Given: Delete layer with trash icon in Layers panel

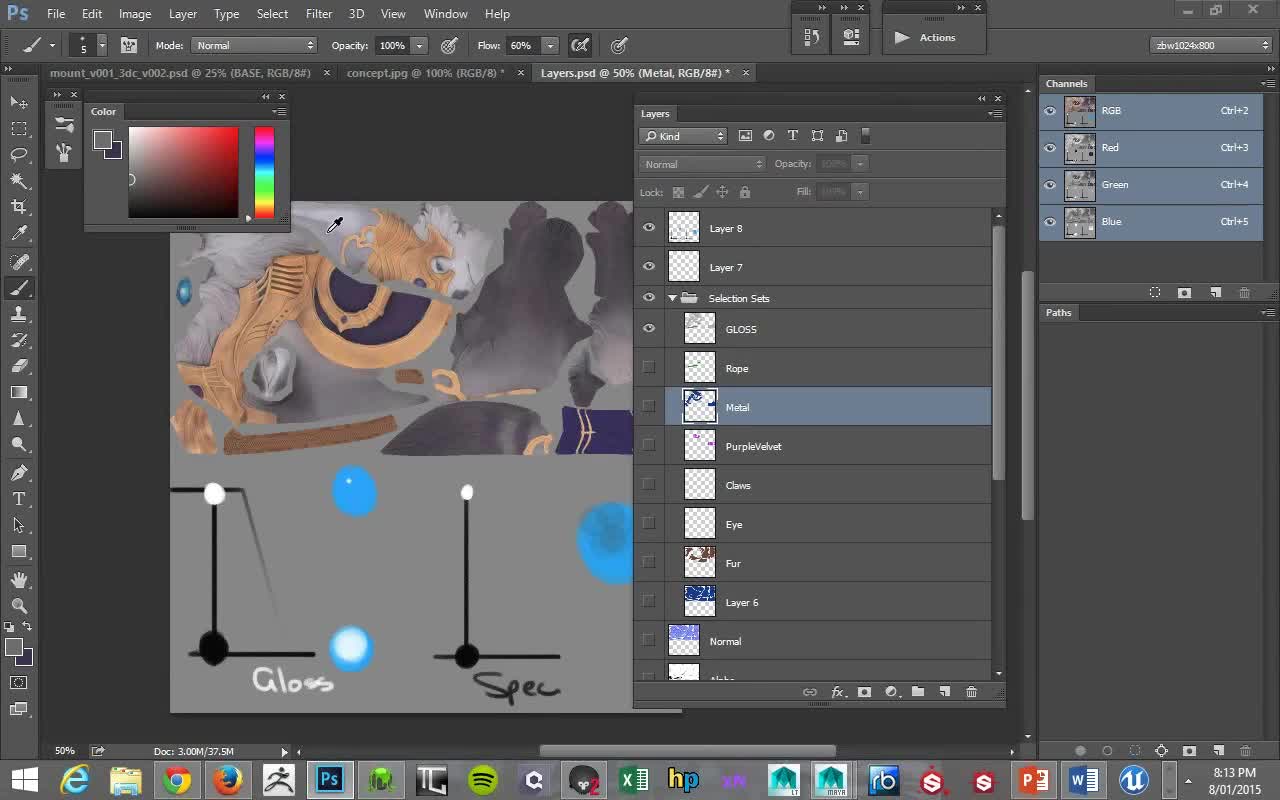Looking at the screenshot, I should [x=971, y=692].
